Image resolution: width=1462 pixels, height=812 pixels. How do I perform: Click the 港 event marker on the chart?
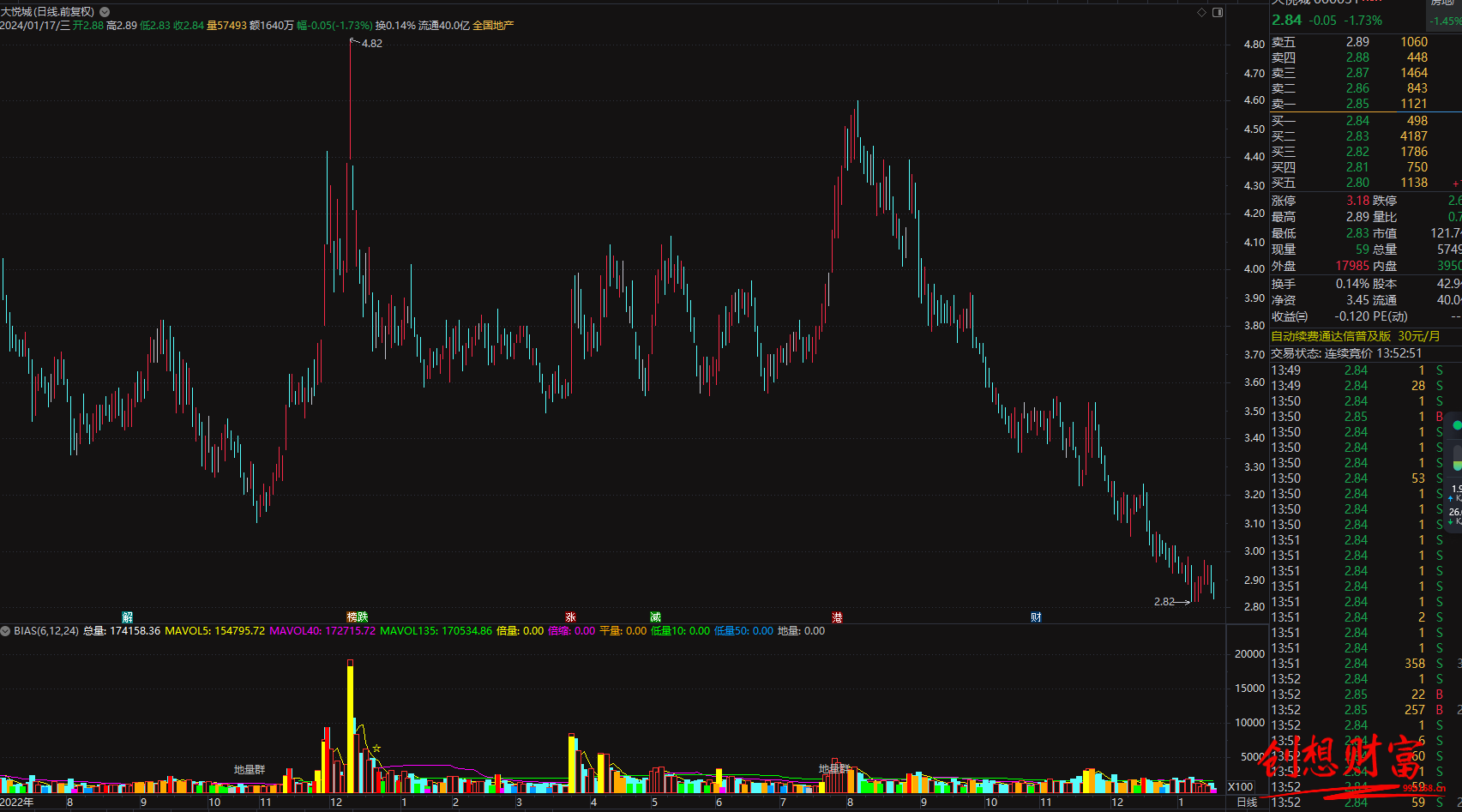tap(837, 617)
